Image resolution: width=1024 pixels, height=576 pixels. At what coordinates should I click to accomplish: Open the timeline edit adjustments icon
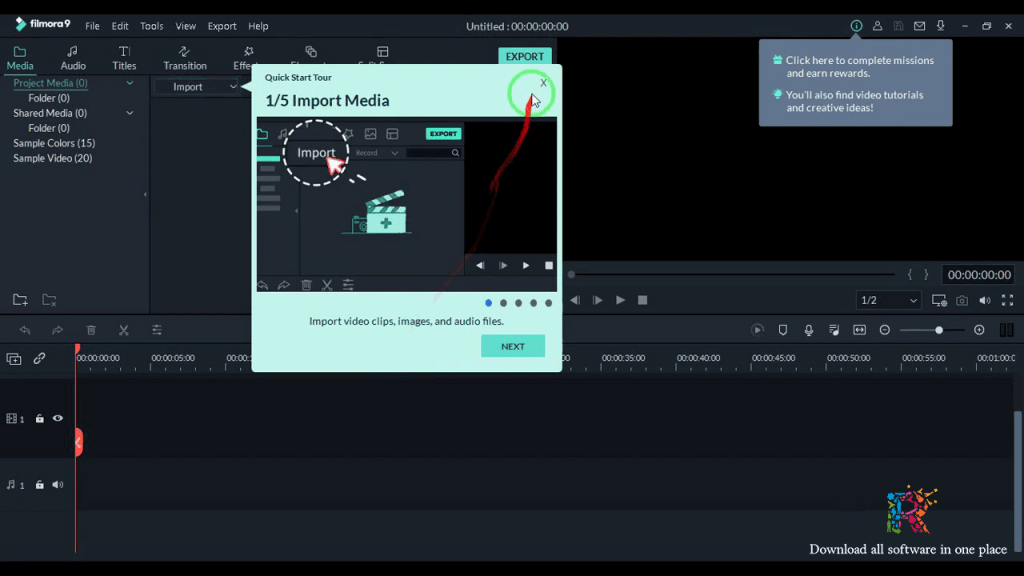(x=157, y=330)
